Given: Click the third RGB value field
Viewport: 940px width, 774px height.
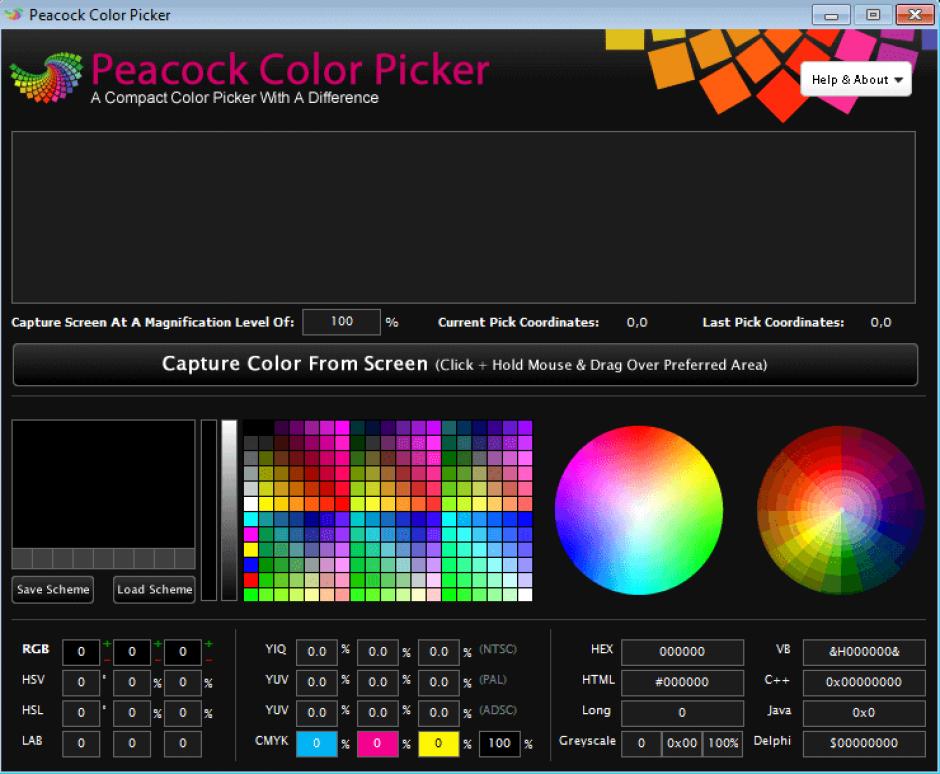Looking at the screenshot, I should (183, 652).
